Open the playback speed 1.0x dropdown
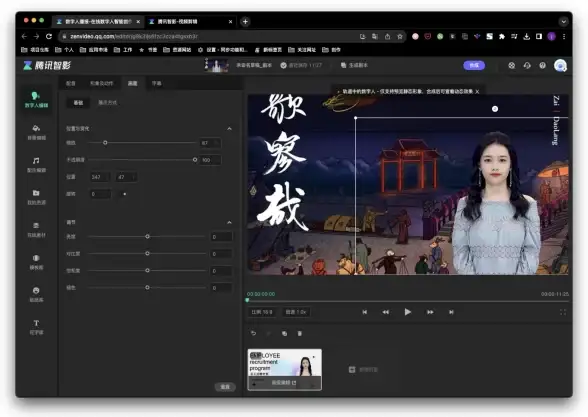 (x=296, y=312)
